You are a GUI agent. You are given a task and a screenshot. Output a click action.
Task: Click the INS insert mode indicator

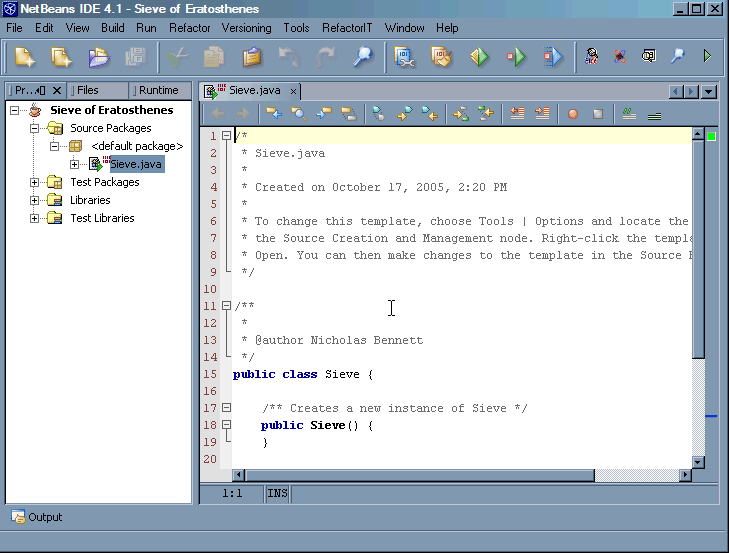[x=278, y=493]
